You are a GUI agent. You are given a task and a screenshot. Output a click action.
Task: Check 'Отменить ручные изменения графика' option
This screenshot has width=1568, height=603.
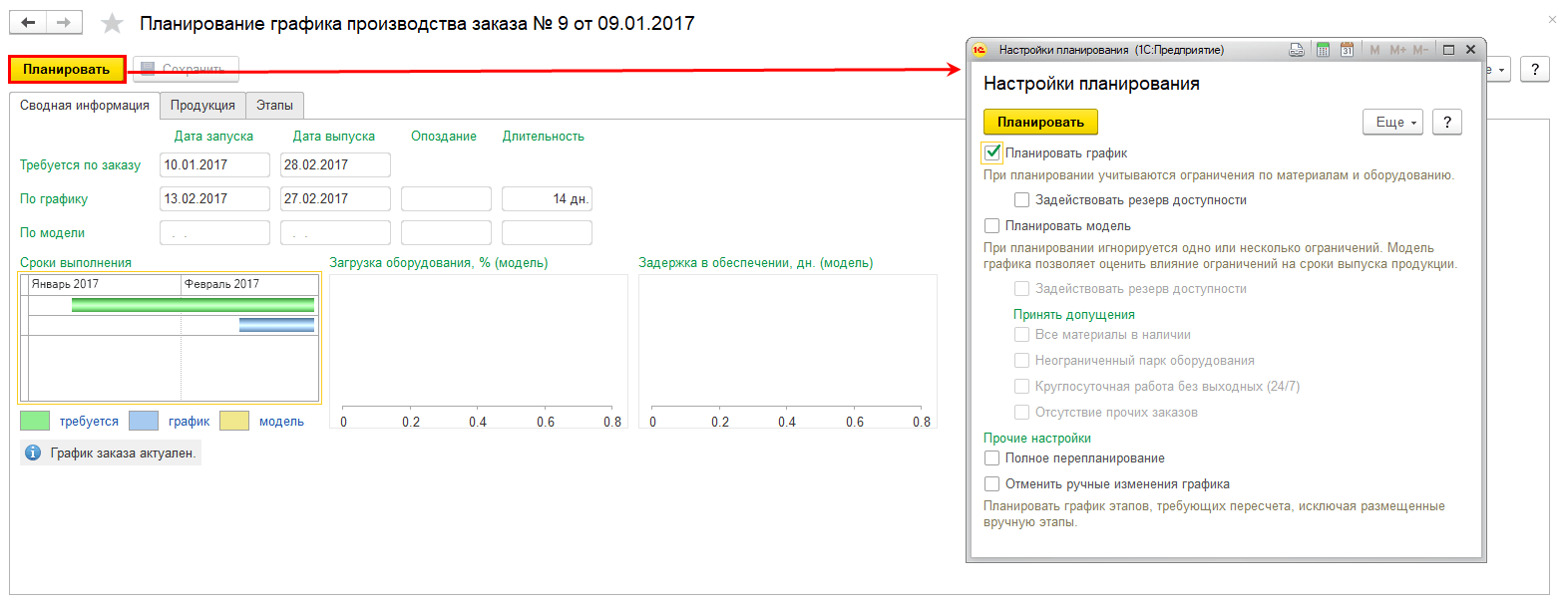click(992, 484)
